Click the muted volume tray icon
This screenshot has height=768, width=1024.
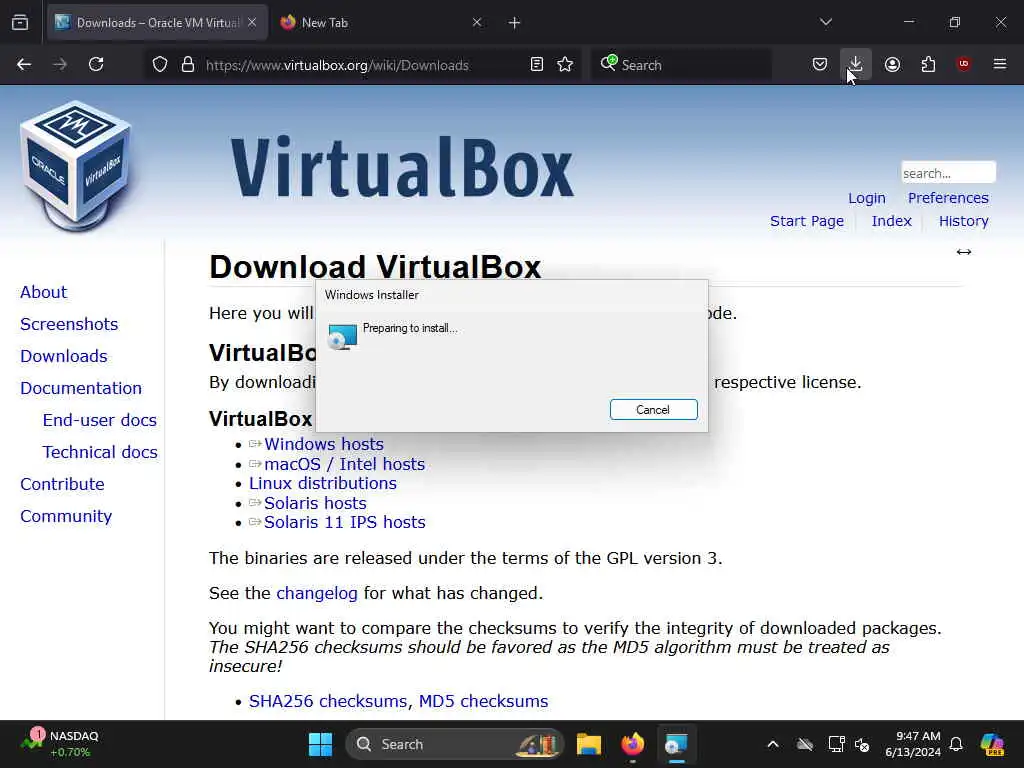pos(862,744)
